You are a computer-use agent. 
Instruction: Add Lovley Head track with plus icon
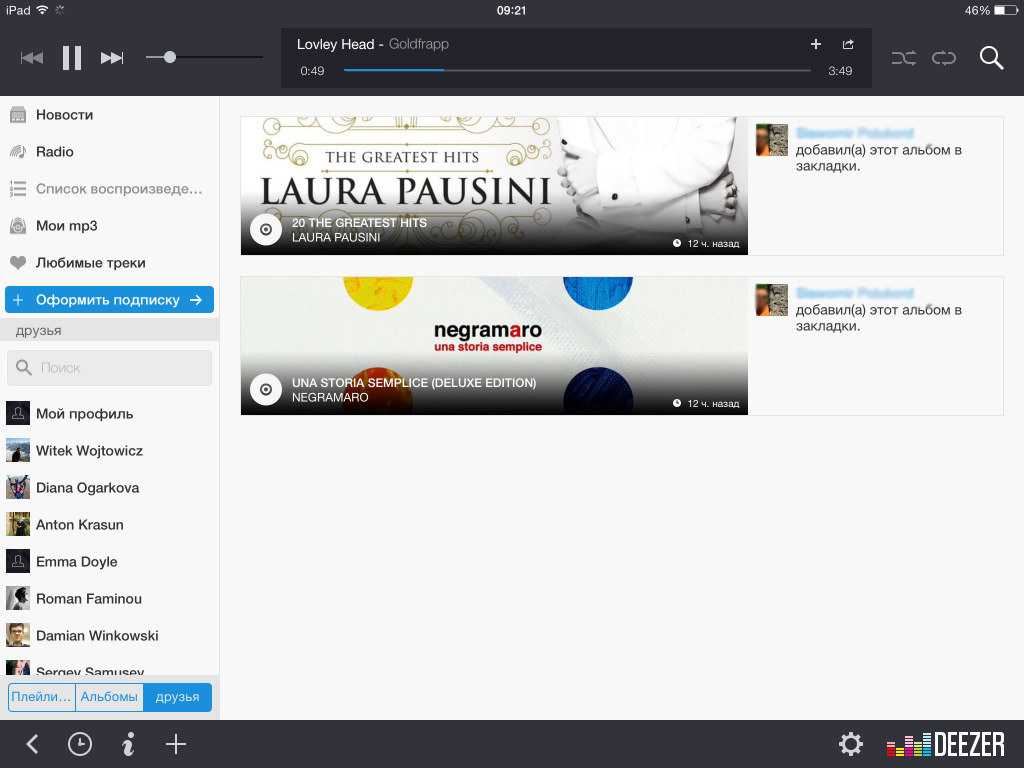click(x=815, y=44)
